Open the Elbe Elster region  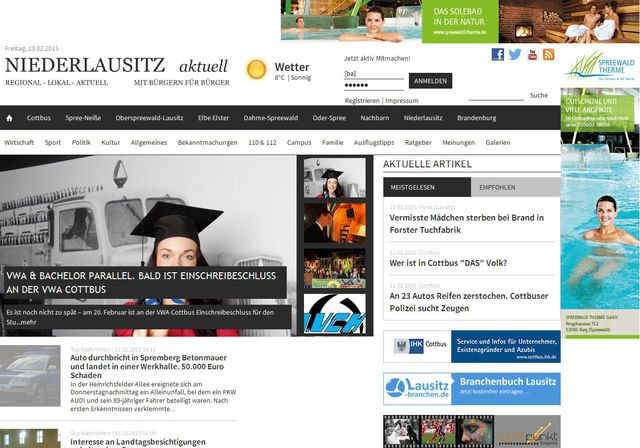213,118
